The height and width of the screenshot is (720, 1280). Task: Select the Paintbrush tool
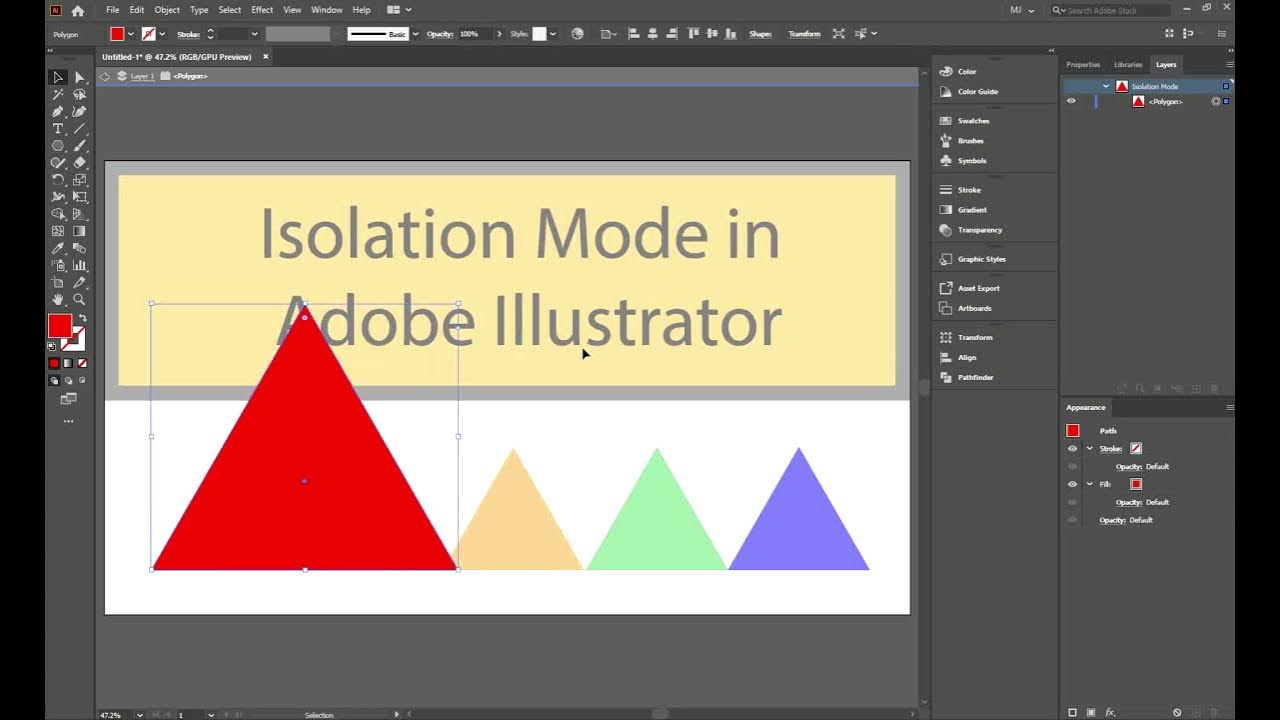(x=79, y=146)
